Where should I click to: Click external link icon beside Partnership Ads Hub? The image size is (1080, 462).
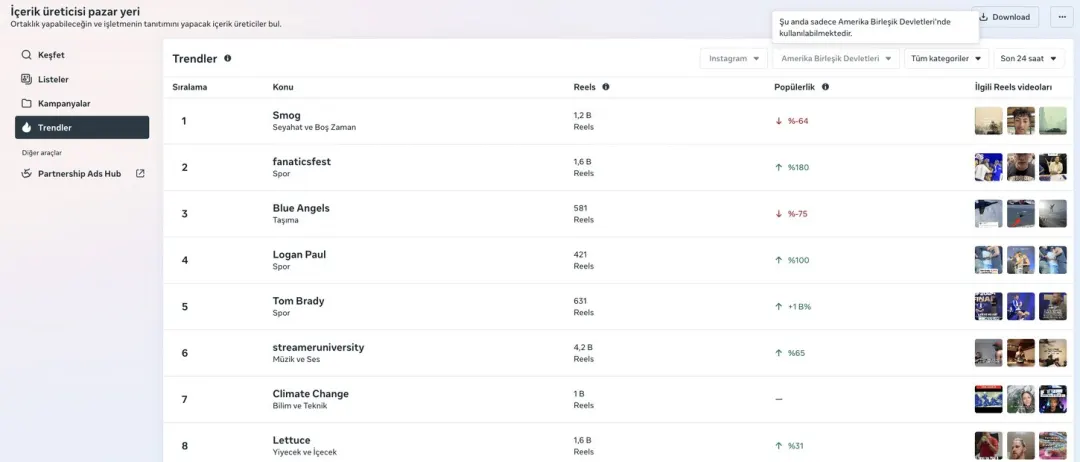coord(140,174)
